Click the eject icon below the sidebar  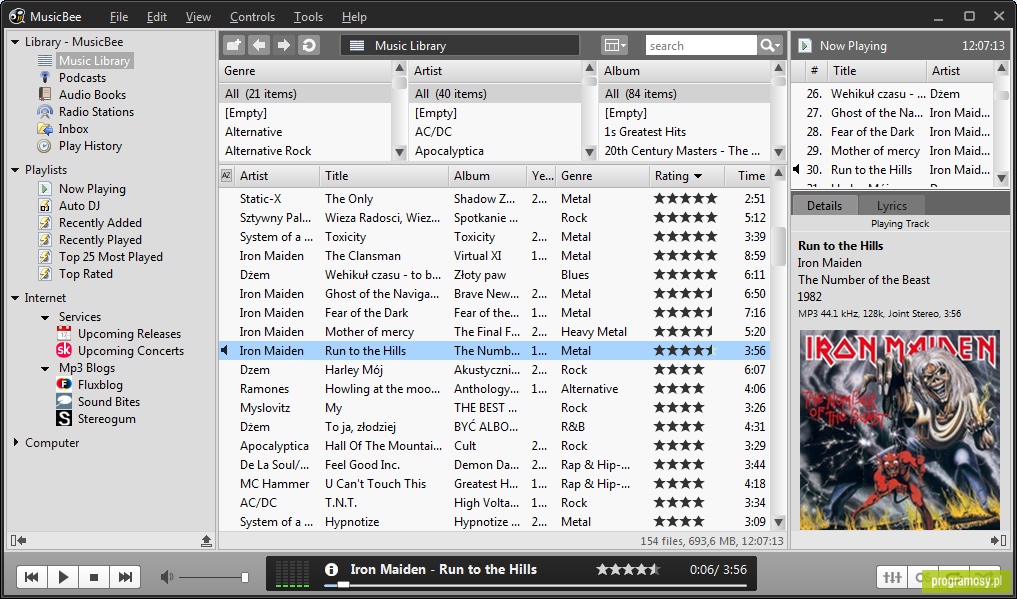coord(206,540)
